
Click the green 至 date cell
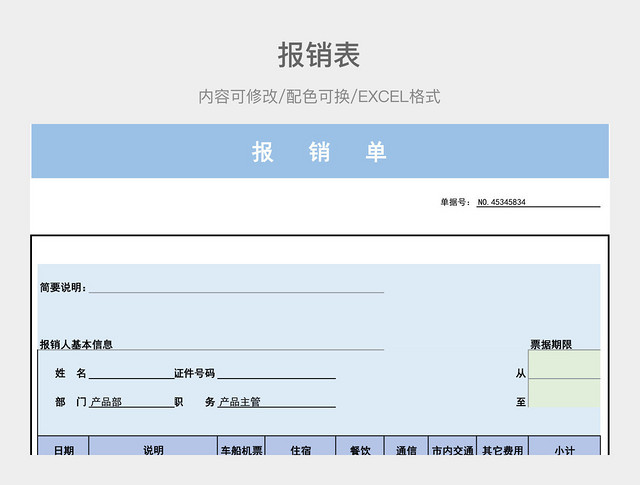pos(564,393)
